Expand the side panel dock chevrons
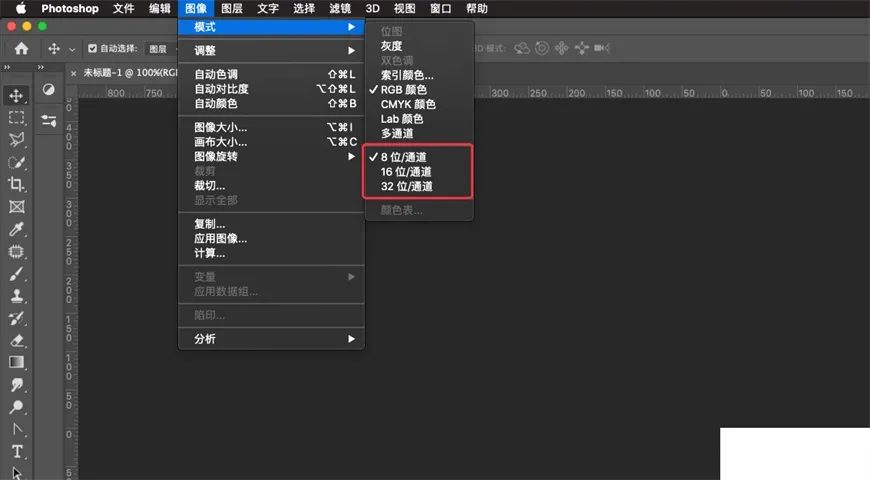 [x=41, y=67]
